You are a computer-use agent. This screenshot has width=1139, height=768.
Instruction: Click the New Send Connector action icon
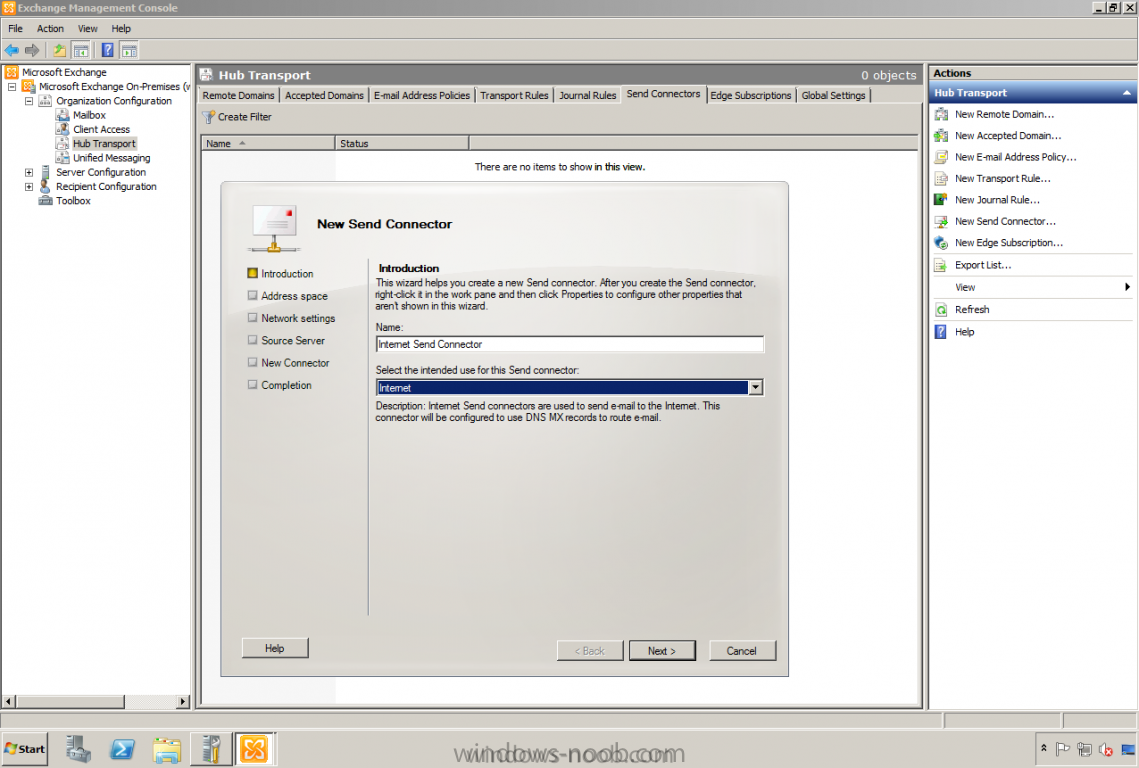coord(941,221)
